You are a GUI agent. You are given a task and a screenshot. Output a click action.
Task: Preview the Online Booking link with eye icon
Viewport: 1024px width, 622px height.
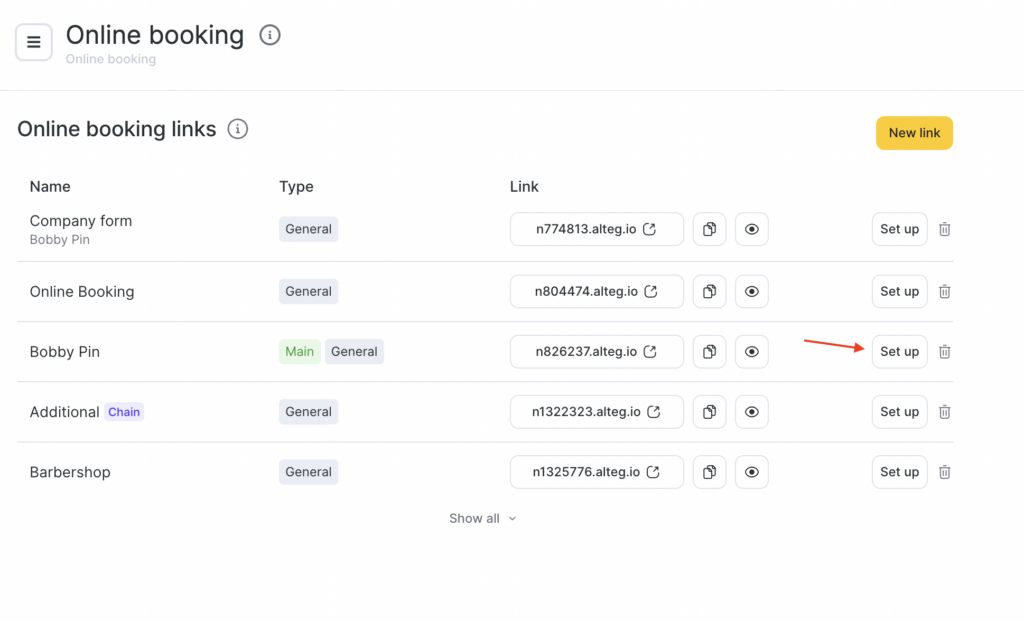751,292
